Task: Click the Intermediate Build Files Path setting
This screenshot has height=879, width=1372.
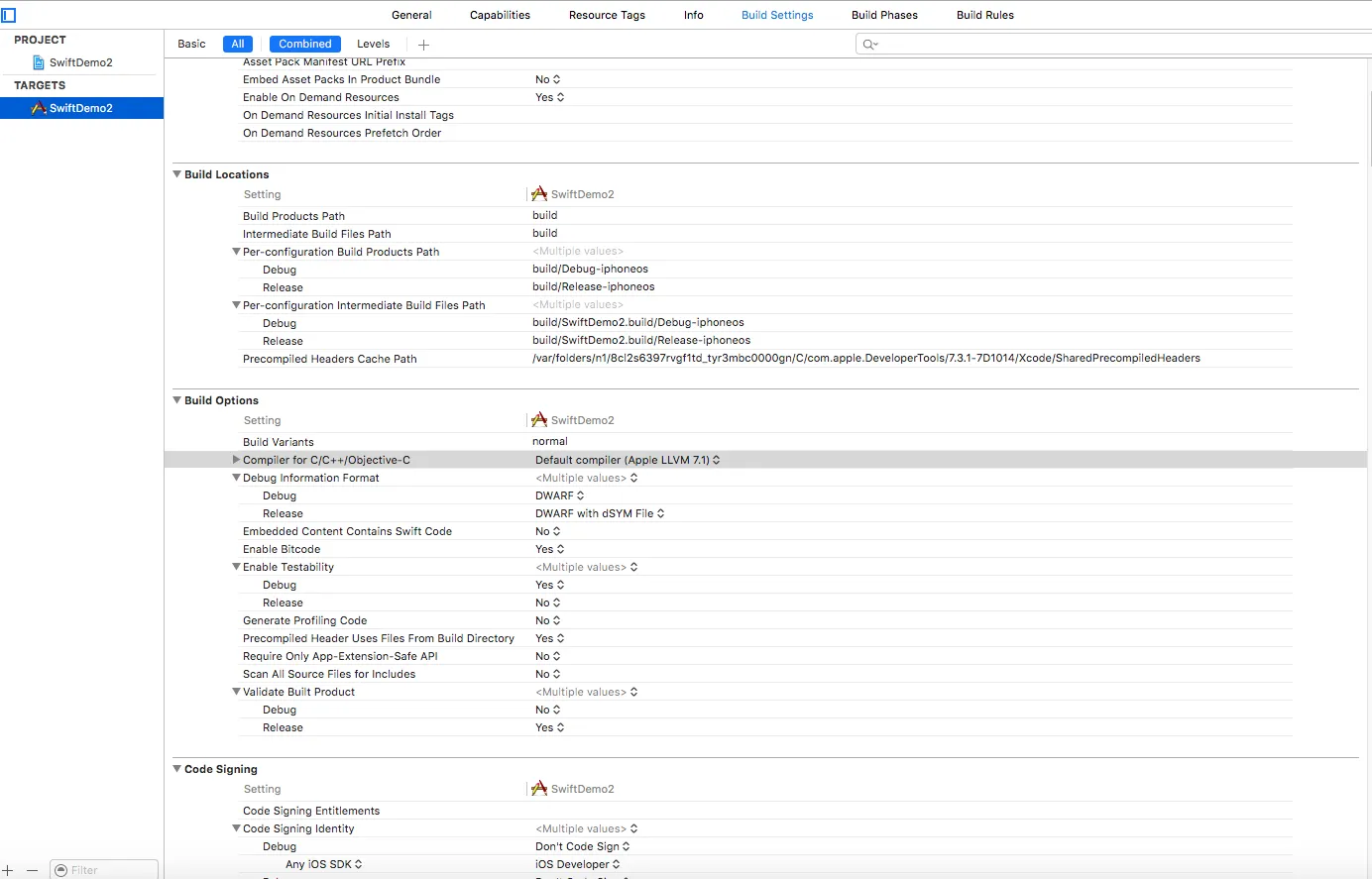Action: pyautogui.click(x=317, y=234)
